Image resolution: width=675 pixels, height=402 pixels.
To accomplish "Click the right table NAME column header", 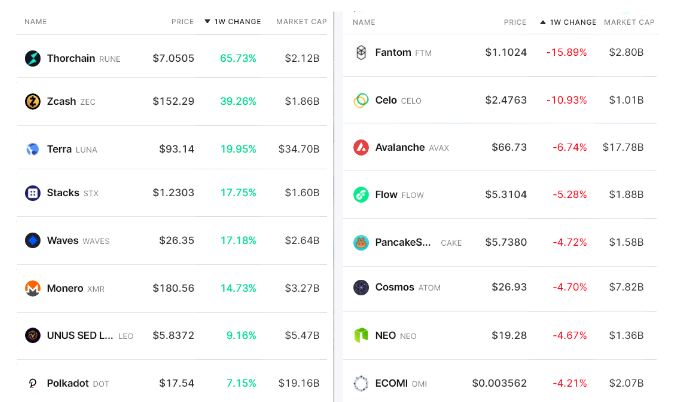I will tap(364, 22).
